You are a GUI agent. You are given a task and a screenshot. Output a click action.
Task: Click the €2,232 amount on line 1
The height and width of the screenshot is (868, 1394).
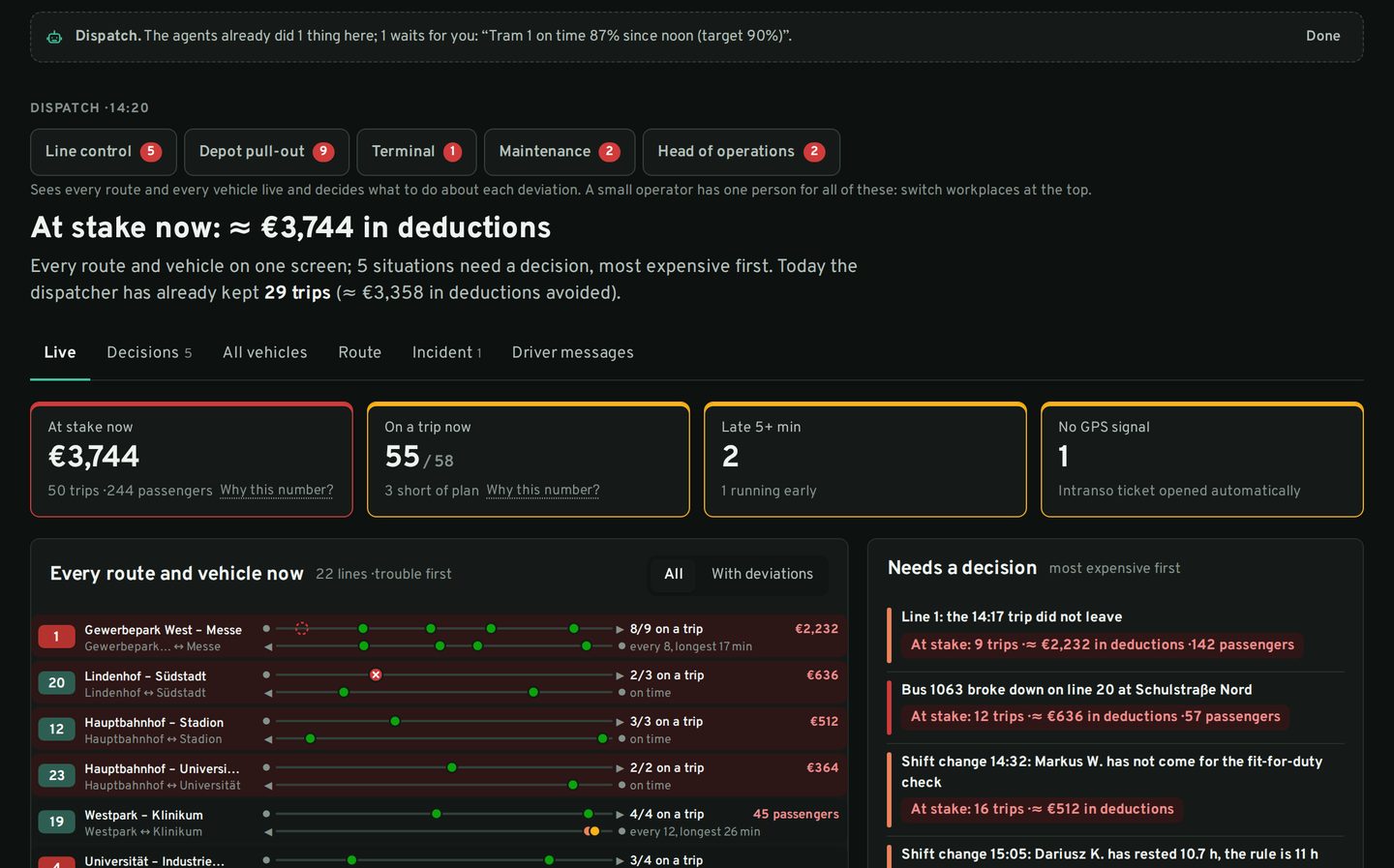tap(817, 629)
